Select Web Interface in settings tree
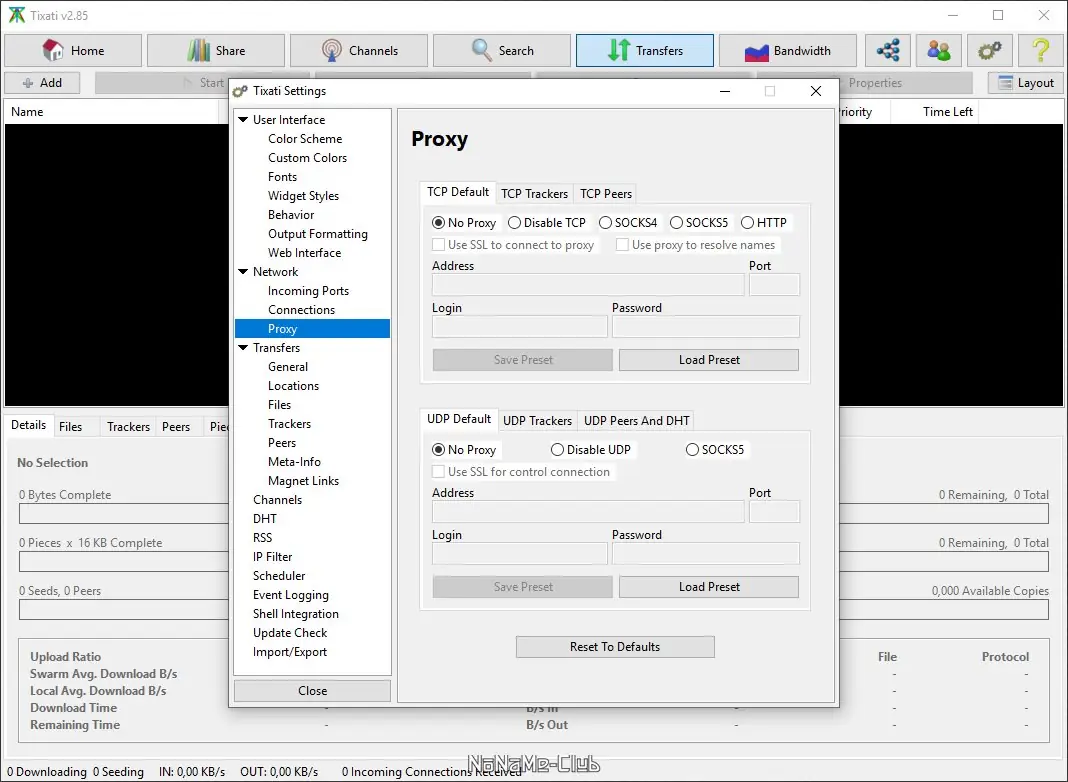This screenshot has height=782, width=1068. 304,253
